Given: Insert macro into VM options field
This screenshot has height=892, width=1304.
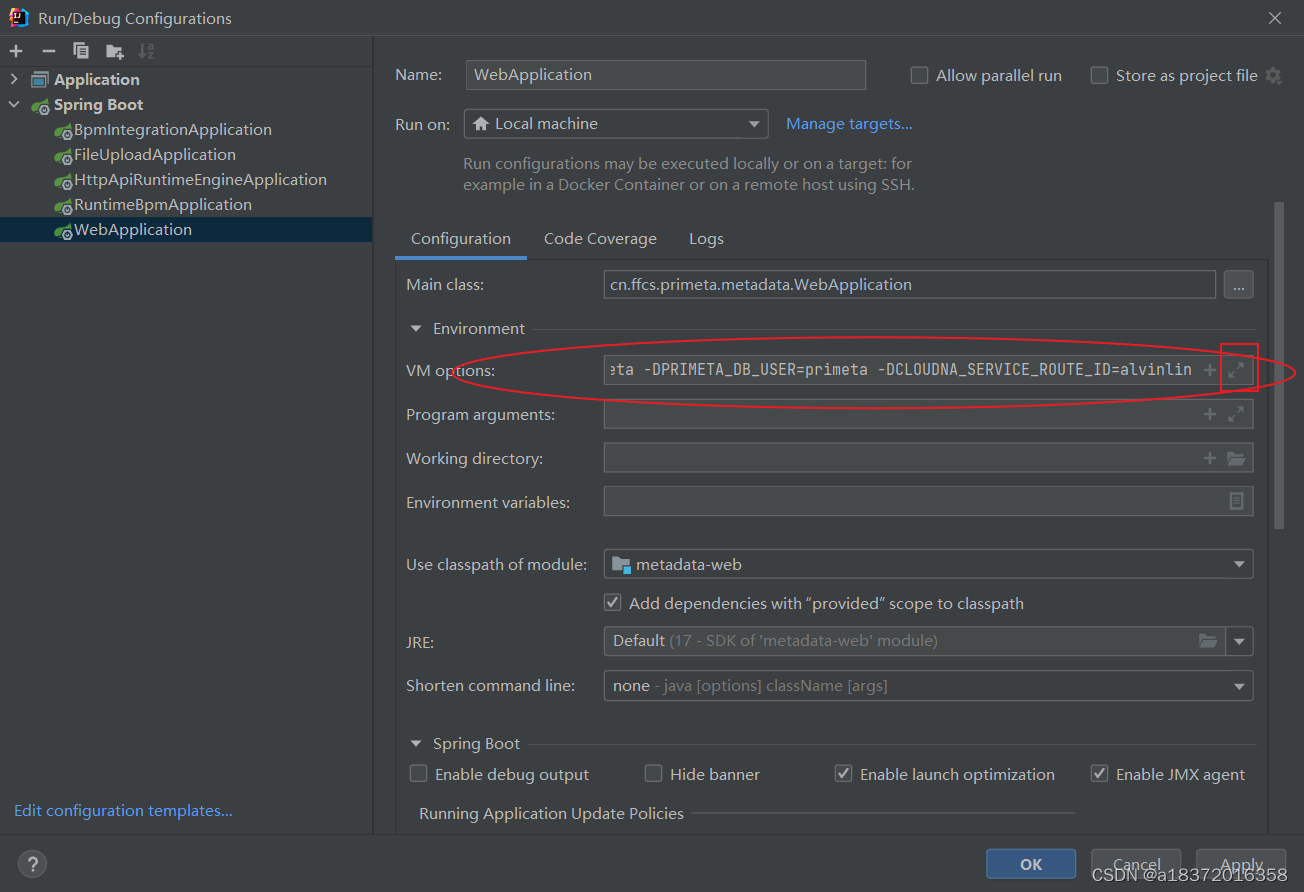Looking at the screenshot, I should [1209, 370].
